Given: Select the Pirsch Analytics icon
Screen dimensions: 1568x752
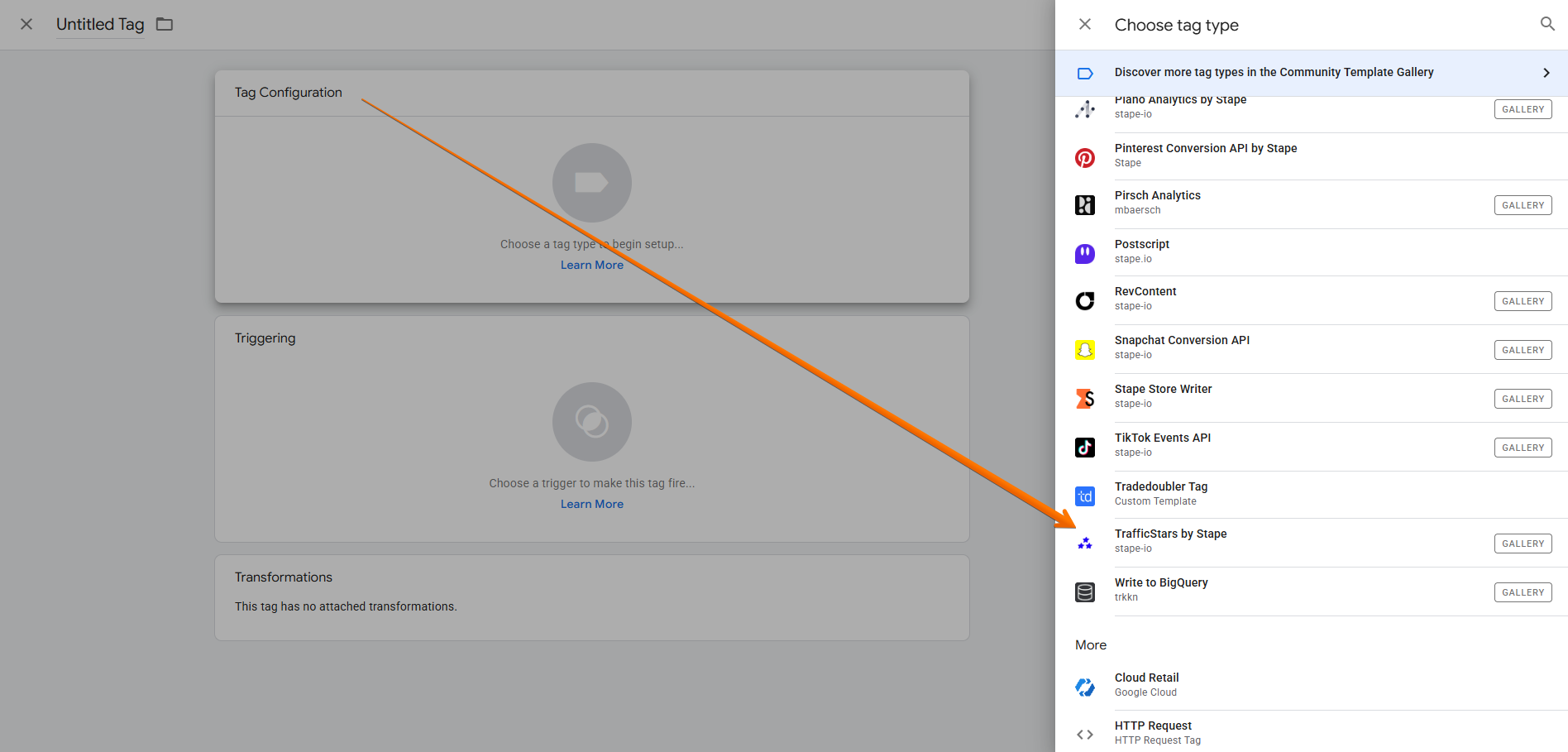Looking at the screenshot, I should (x=1085, y=205).
